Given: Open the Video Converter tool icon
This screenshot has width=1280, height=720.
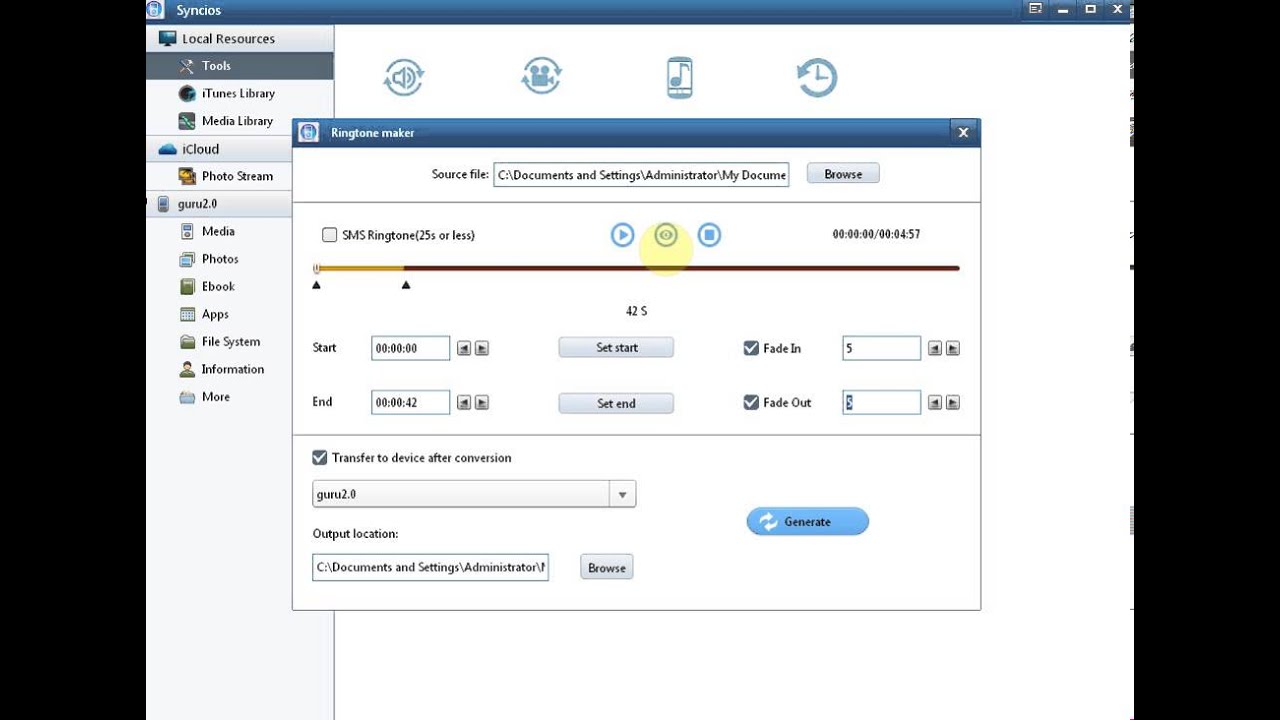Looking at the screenshot, I should pos(541,77).
